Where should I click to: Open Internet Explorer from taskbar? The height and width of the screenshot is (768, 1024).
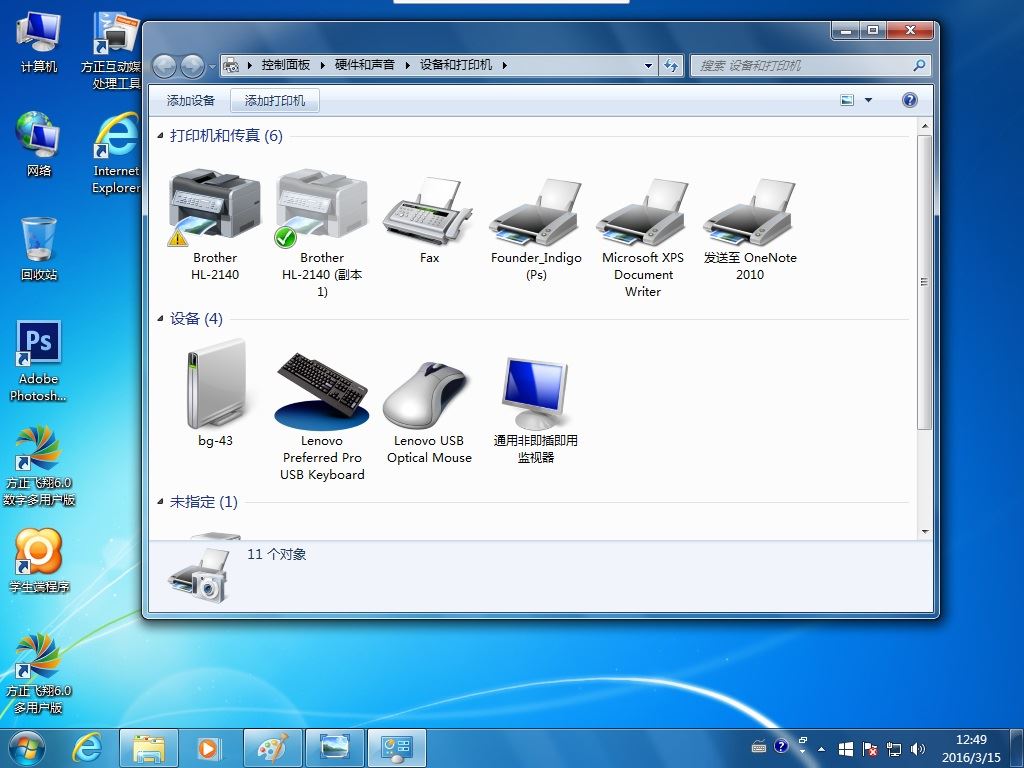pos(88,748)
